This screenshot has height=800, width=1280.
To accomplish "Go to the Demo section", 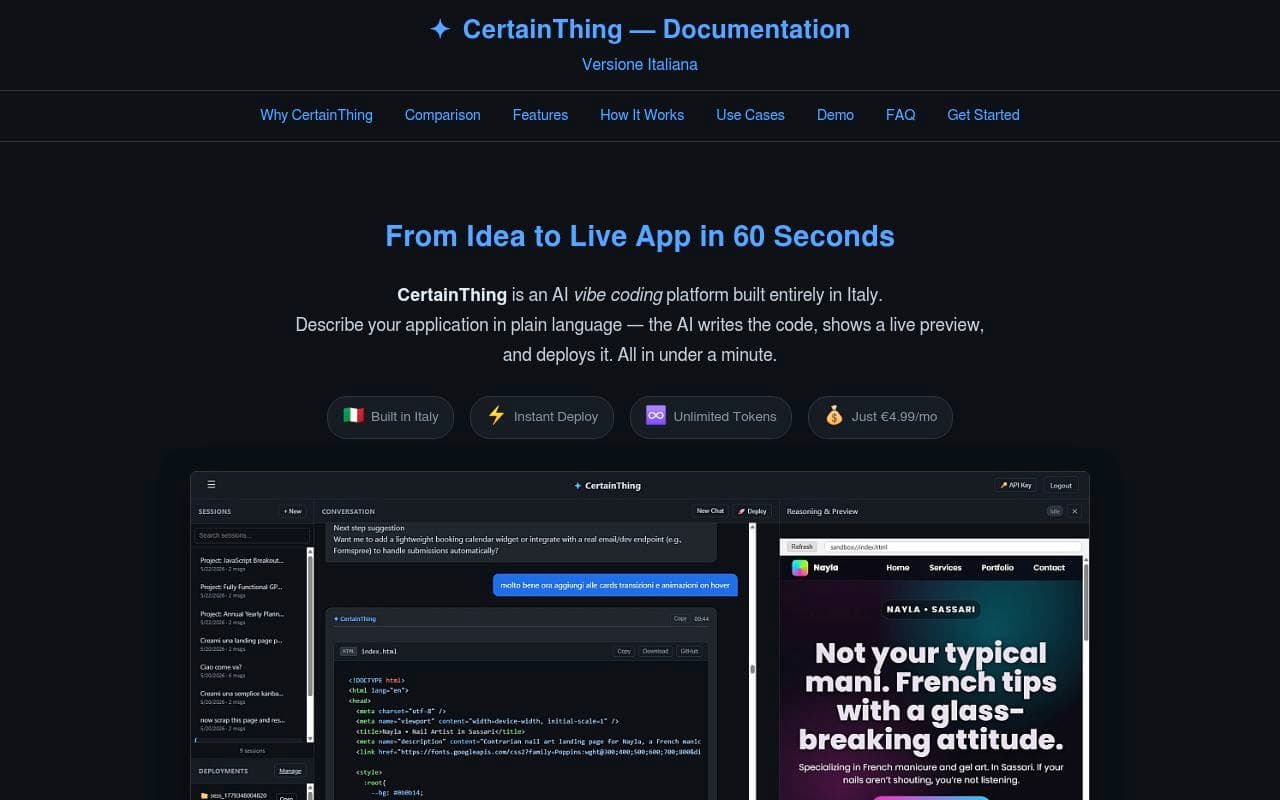I will click(835, 115).
